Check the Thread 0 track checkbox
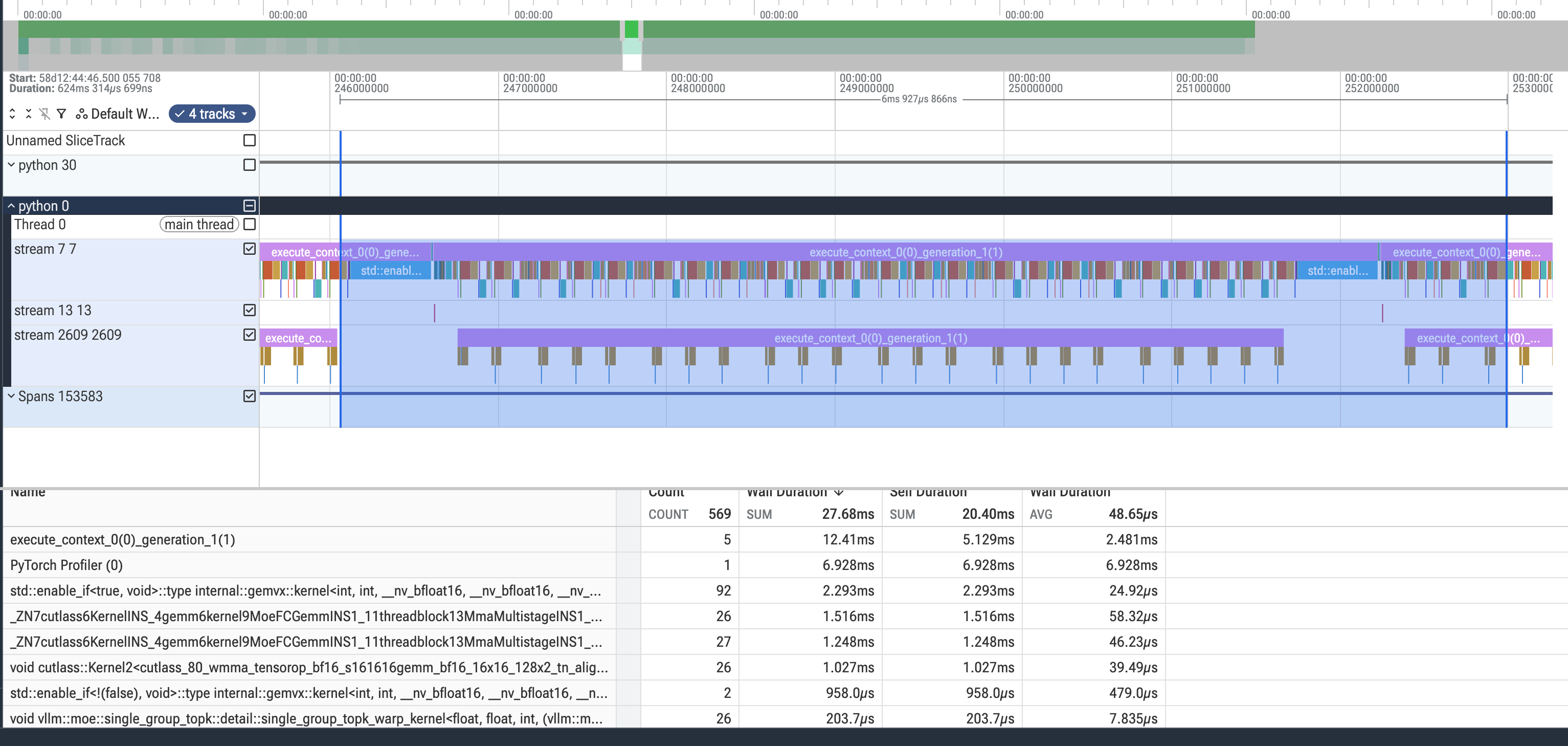The image size is (1568, 746). pos(249,225)
